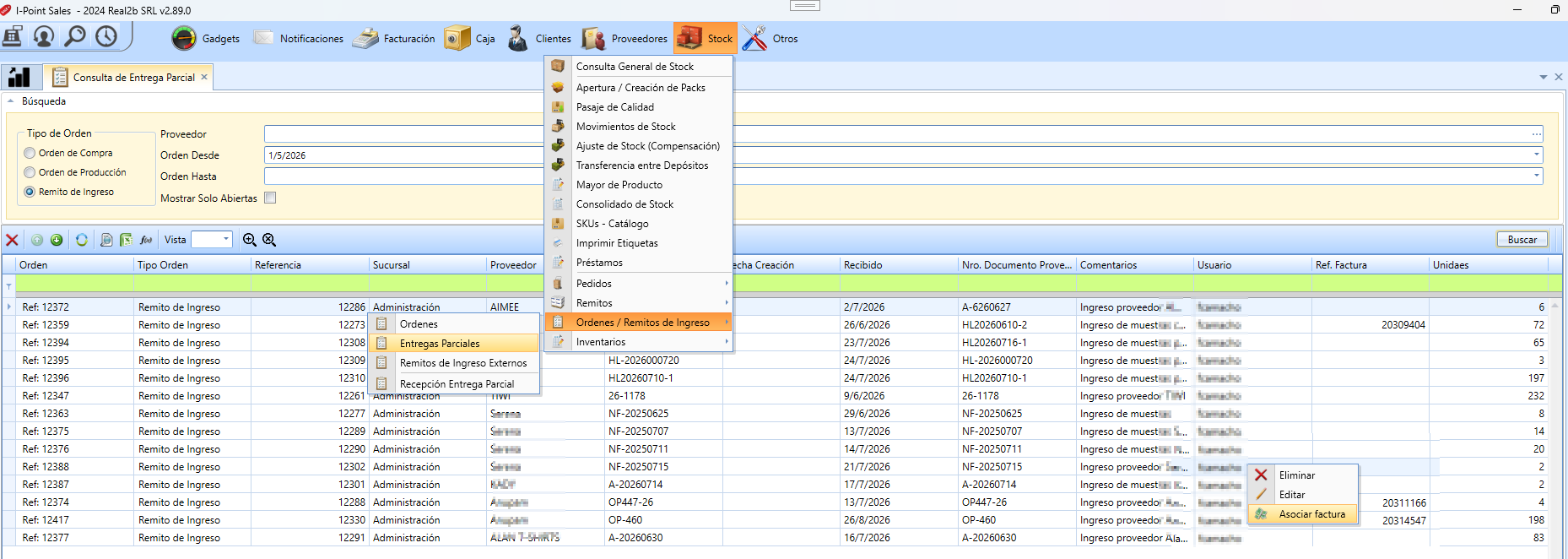Select Ajuste de Stock (Compensación)
The image size is (1568, 559).
tap(639, 146)
